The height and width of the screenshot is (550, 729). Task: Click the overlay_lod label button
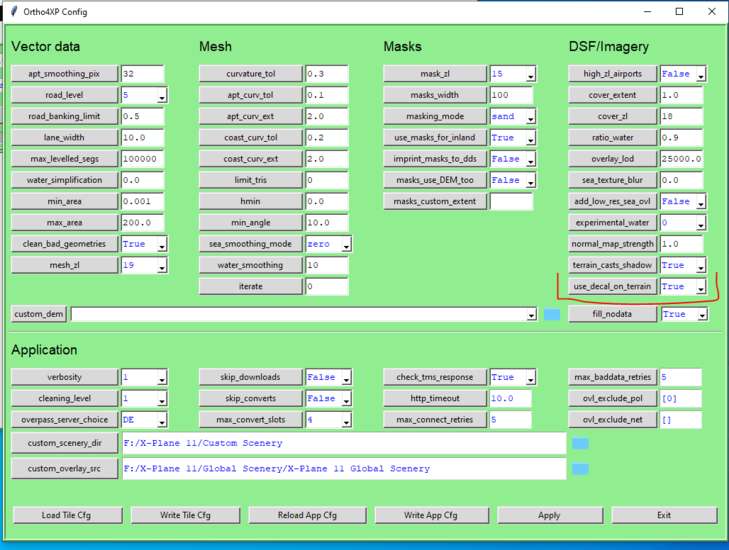pos(612,159)
